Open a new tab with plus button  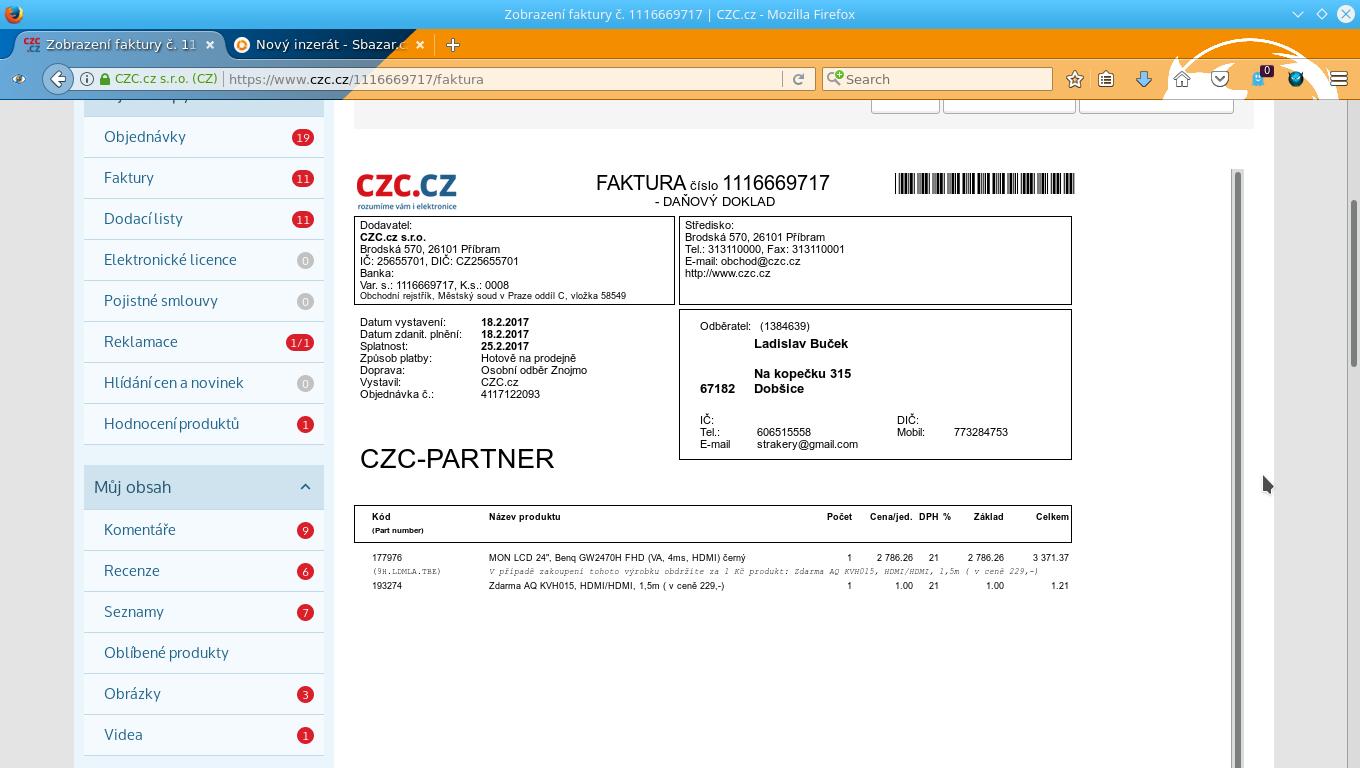(x=453, y=44)
